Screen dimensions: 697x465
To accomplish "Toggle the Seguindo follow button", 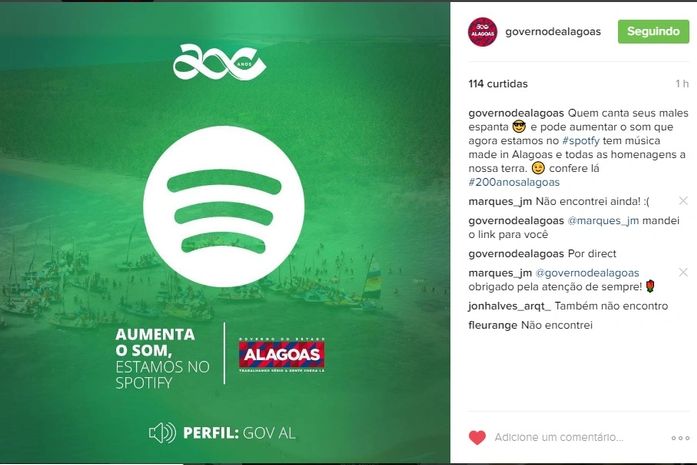I will 653,31.
